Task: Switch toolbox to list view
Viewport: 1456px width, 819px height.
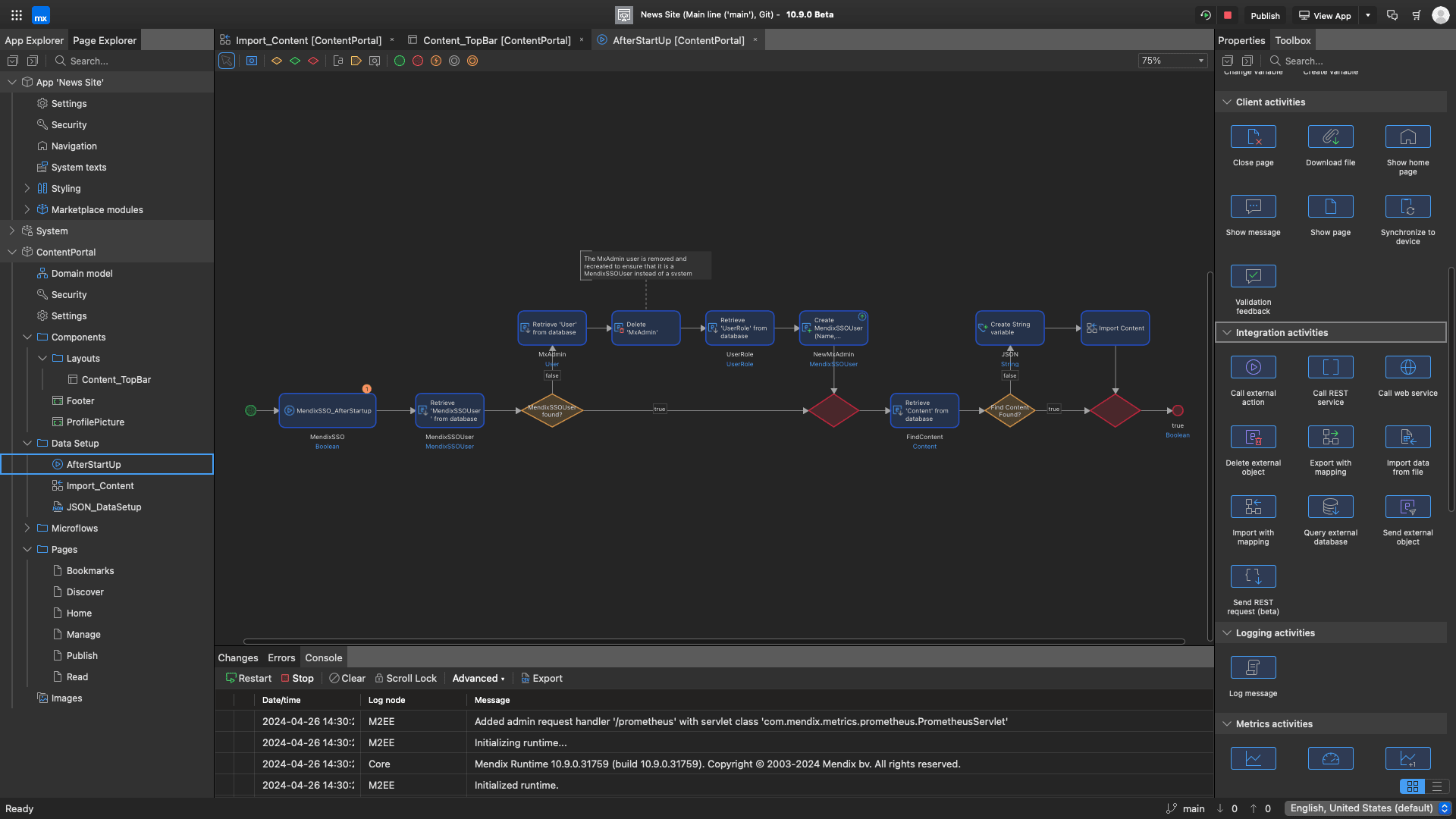Action: pyautogui.click(x=1437, y=786)
